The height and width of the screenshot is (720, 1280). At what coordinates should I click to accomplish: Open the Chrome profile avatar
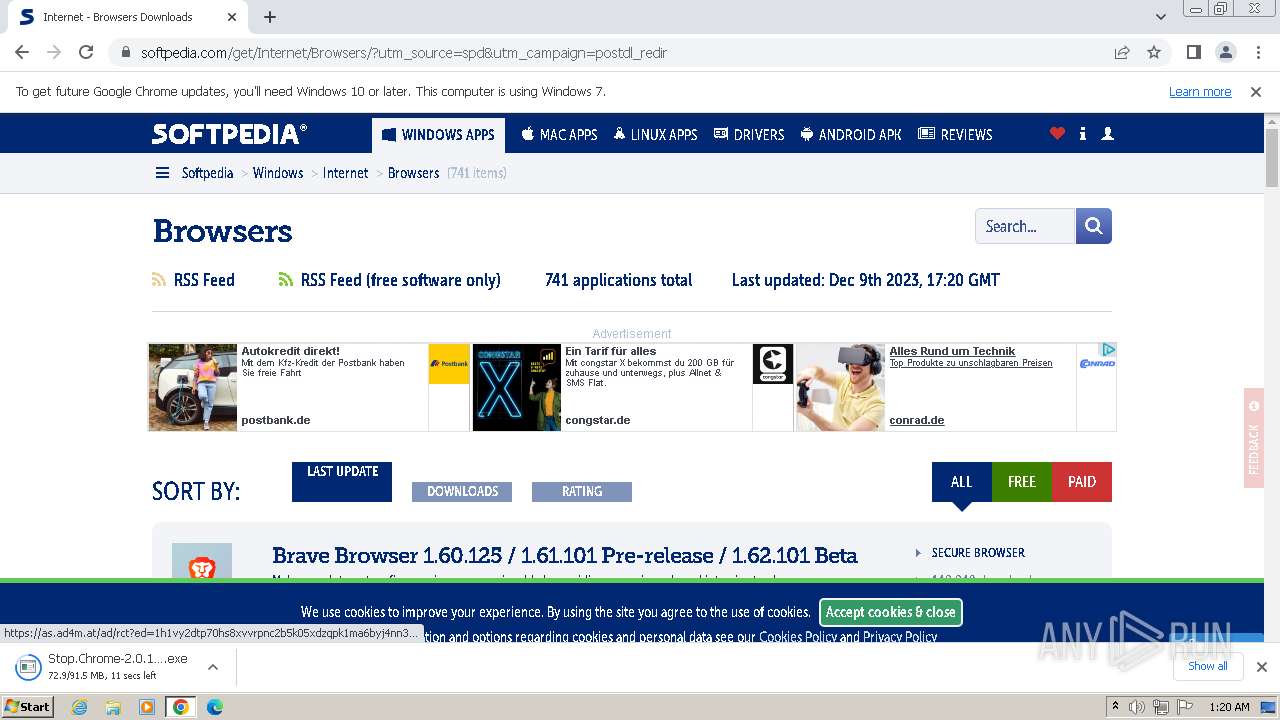(1225, 52)
